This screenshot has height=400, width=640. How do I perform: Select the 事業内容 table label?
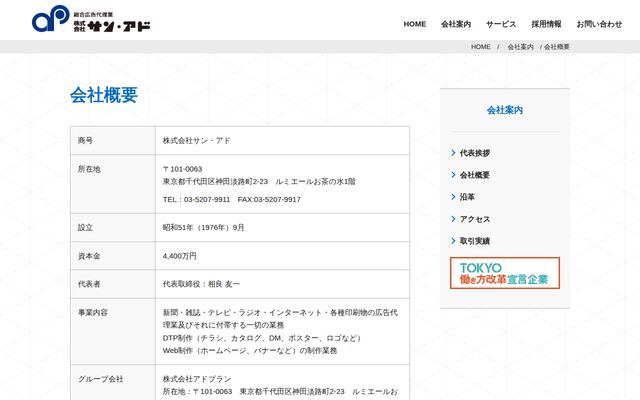(93, 312)
